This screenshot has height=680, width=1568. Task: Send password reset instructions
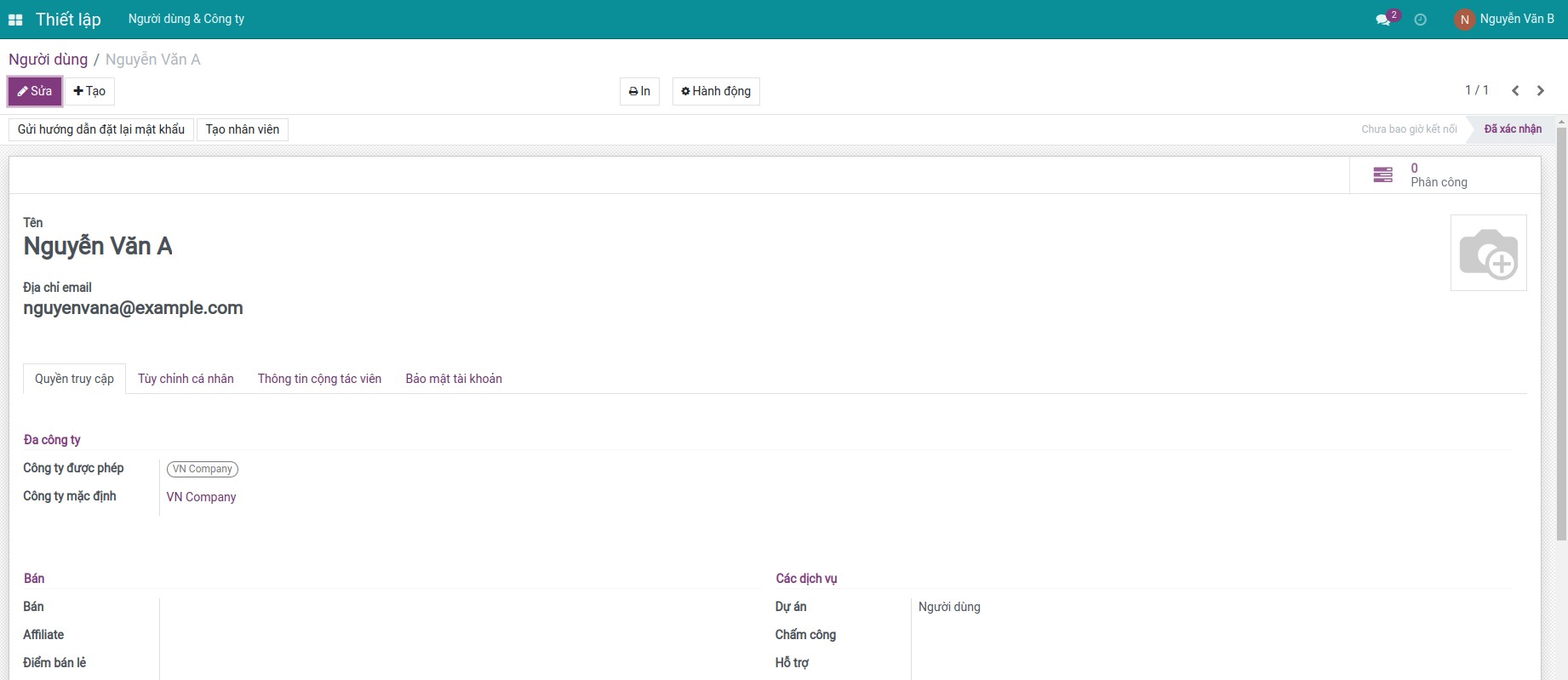click(x=101, y=129)
